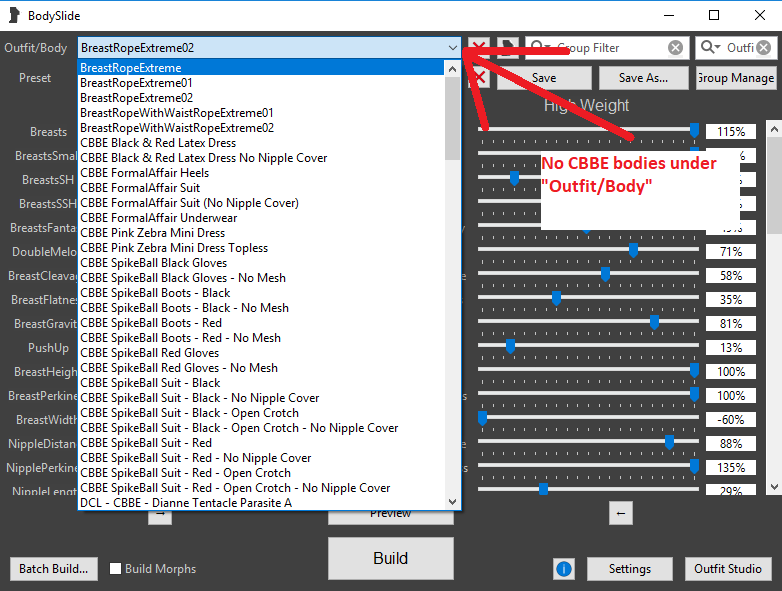This screenshot has width=782, height=591.
Task: Pick SpikeBall Boots - Red - No Mesh
Action: (x=261, y=338)
